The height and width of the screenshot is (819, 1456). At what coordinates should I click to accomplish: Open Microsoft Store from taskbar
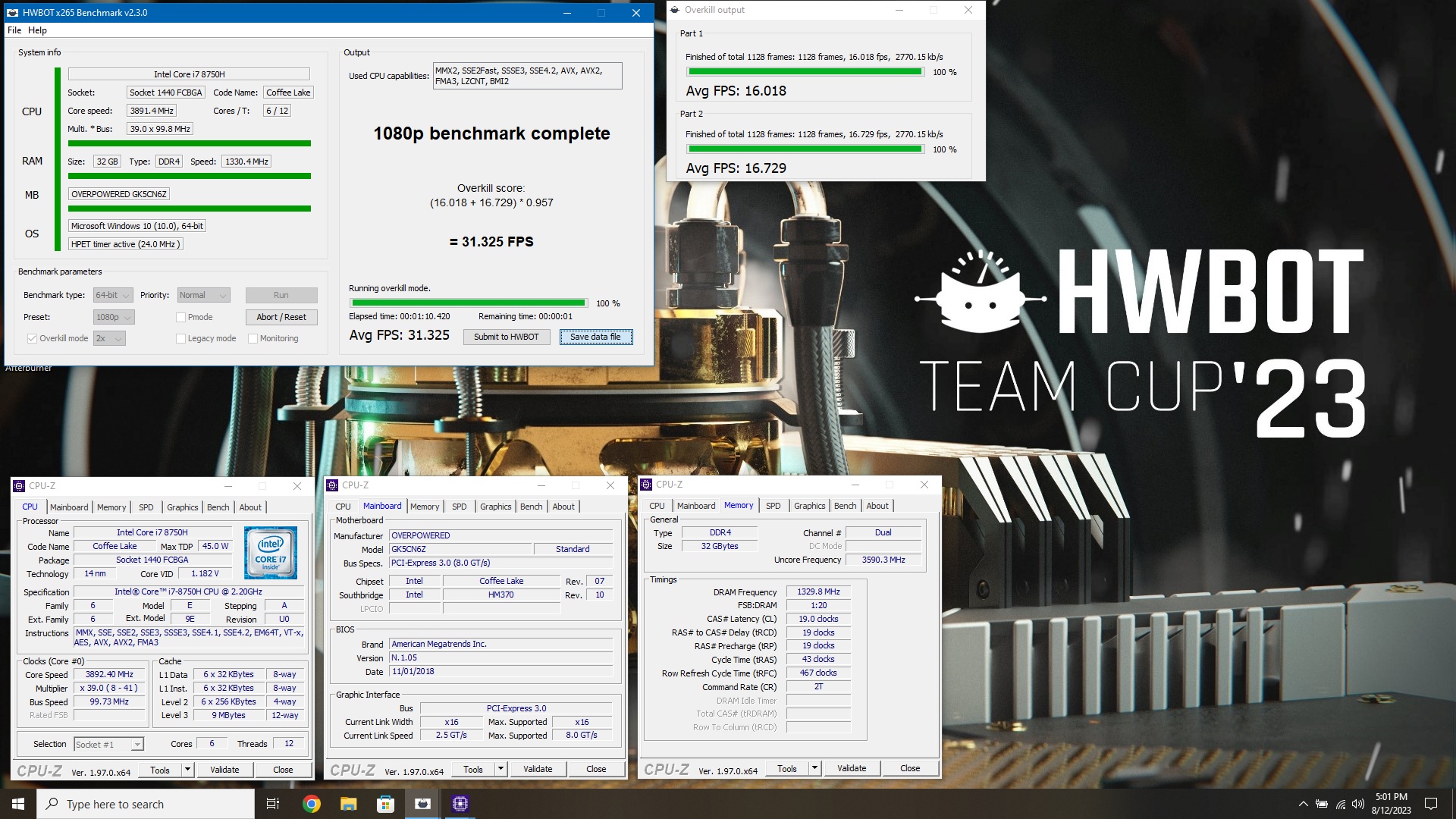pos(385,804)
